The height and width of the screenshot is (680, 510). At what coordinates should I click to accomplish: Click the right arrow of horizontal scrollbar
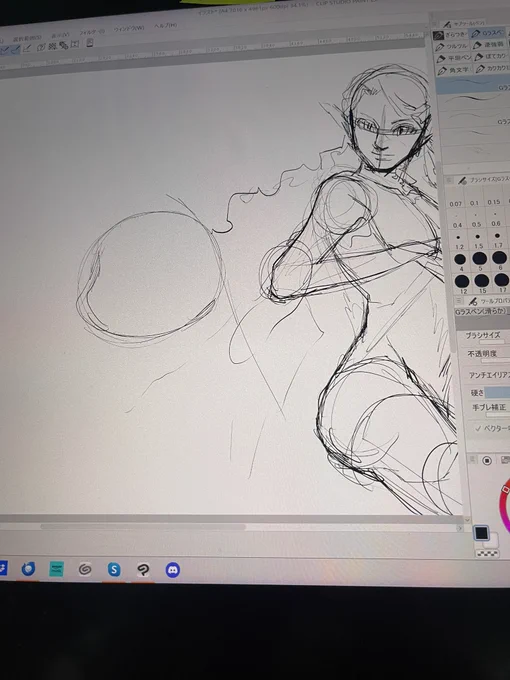click(460, 528)
